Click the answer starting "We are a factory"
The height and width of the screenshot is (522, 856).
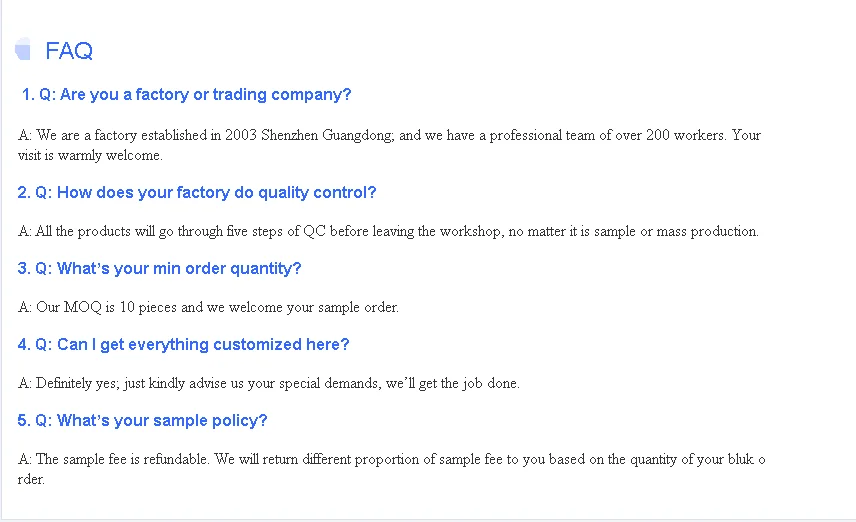coord(389,135)
